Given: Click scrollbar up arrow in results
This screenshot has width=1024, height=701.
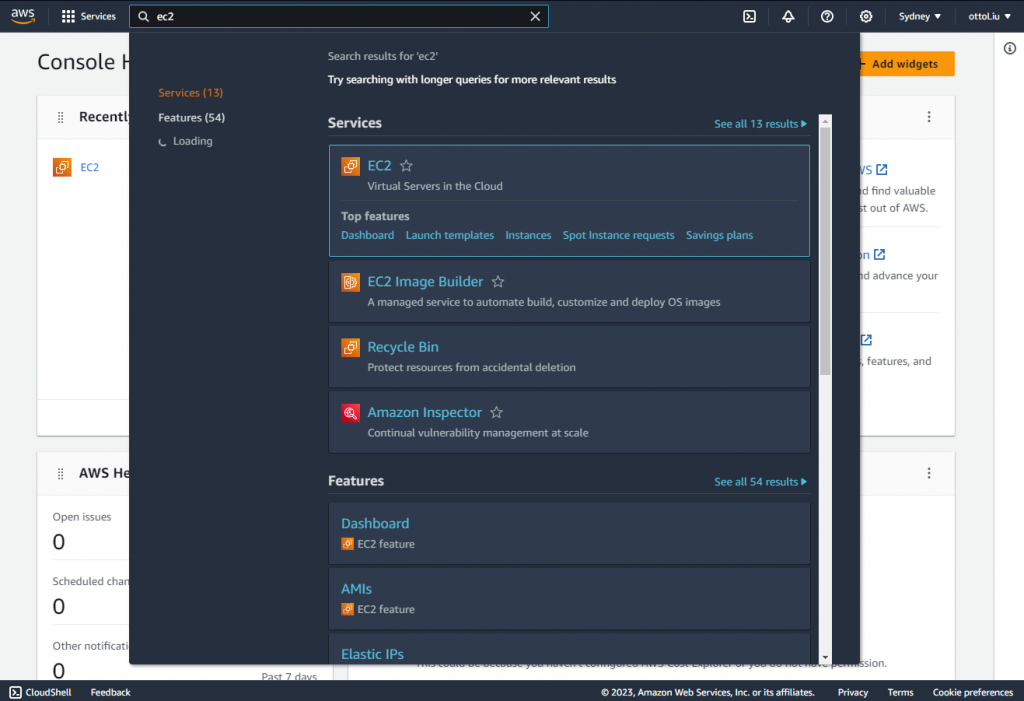Looking at the screenshot, I should pyautogui.click(x=825, y=122).
